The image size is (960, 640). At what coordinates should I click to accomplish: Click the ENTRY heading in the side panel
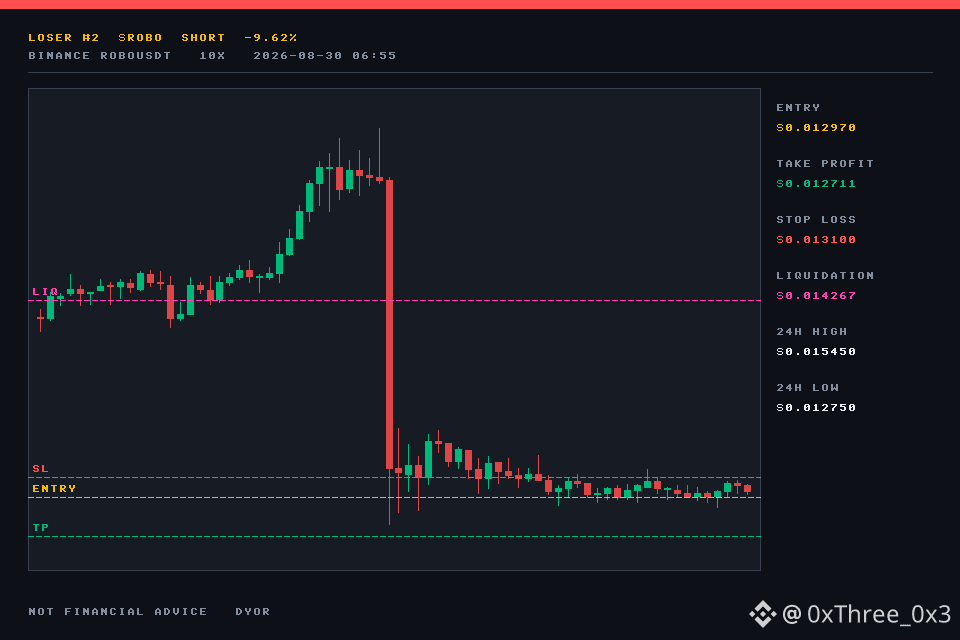pos(798,107)
